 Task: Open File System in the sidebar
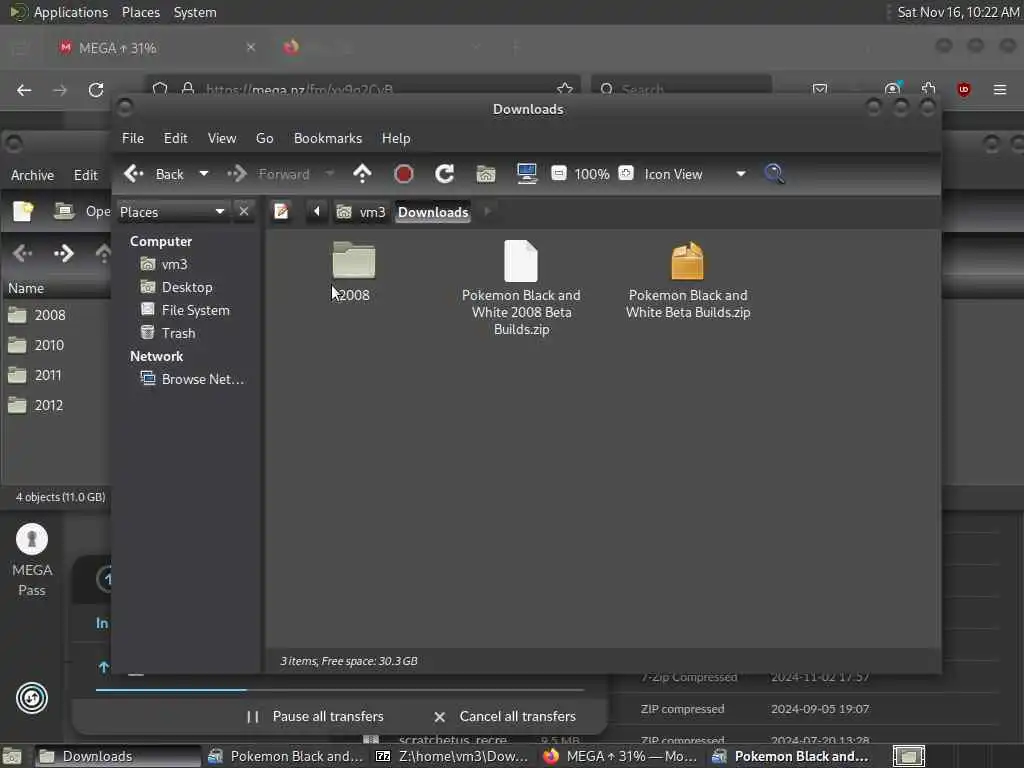click(x=185, y=310)
